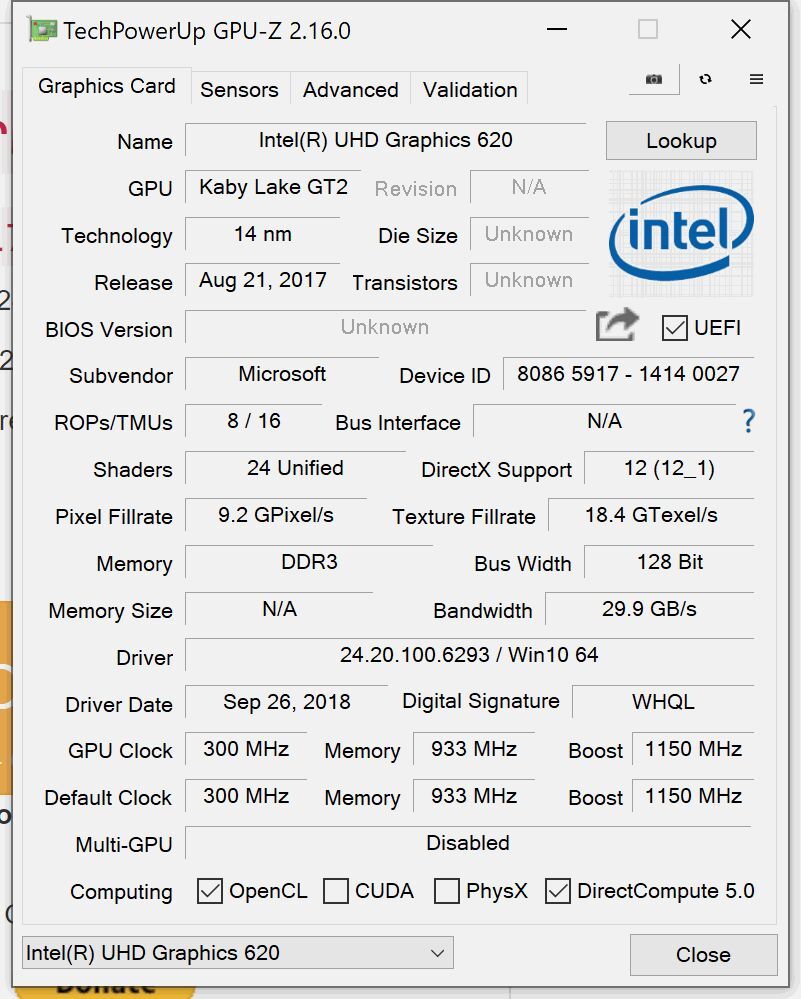Capture a screenshot using the camera icon

[653, 77]
